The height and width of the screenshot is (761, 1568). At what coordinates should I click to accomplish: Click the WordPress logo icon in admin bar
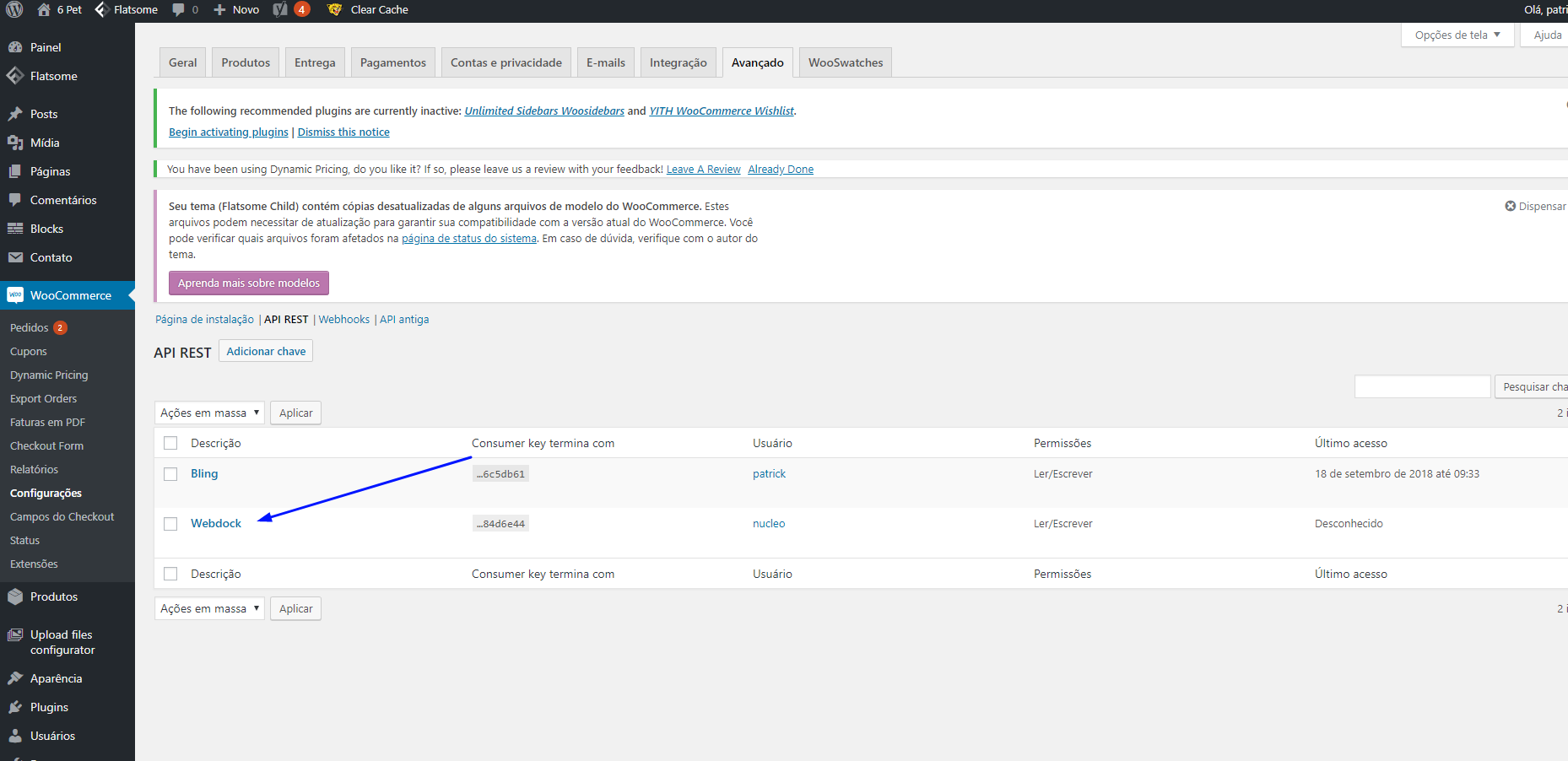pyautogui.click(x=14, y=9)
